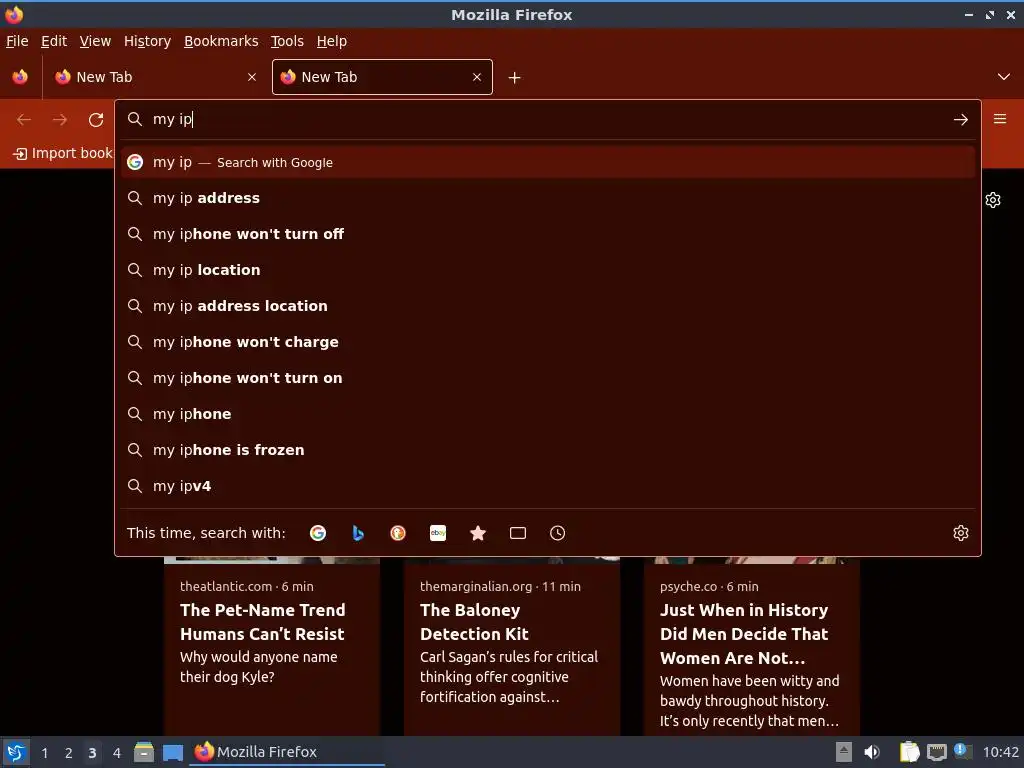Image resolution: width=1024 pixels, height=768 pixels.
Task: Search with Google one-off engine icon
Action: tap(318, 533)
